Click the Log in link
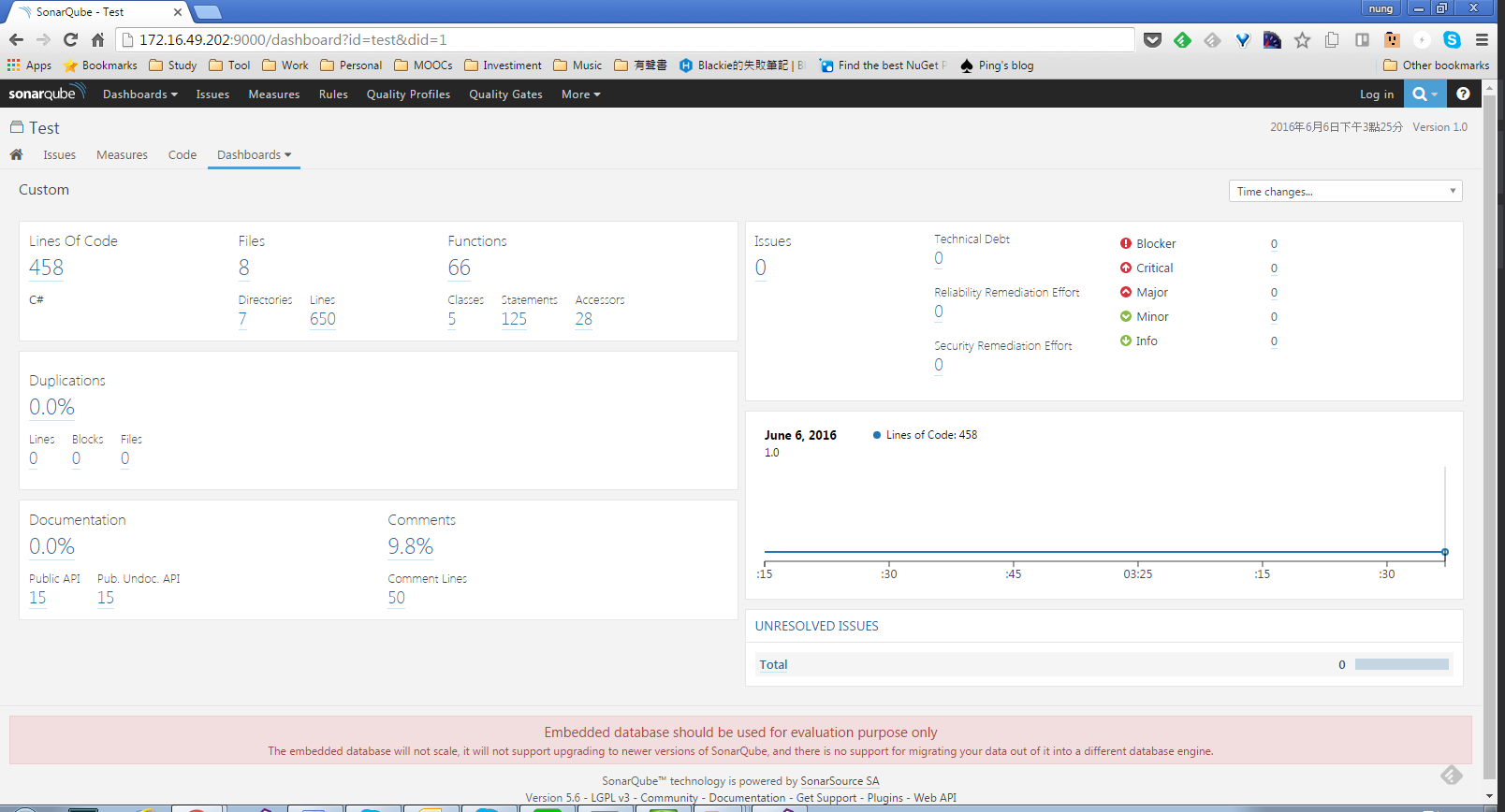The image size is (1505, 812). pyautogui.click(x=1377, y=94)
